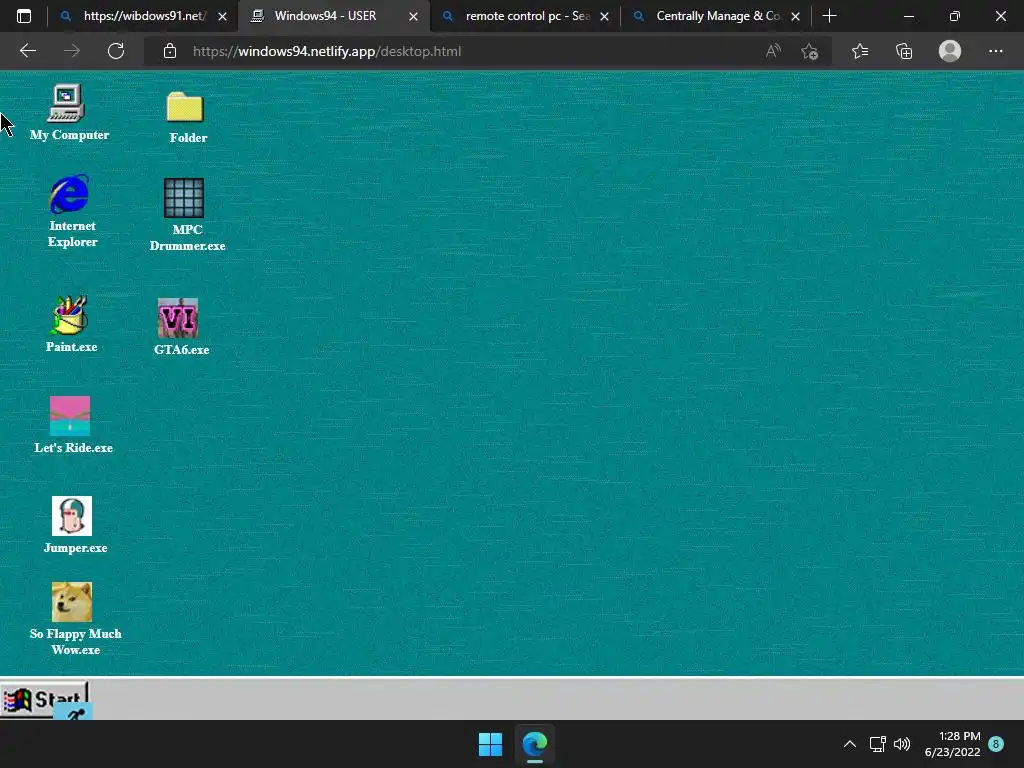1024x768 pixels.
Task: Open the Favorites list icon
Action: [860, 51]
